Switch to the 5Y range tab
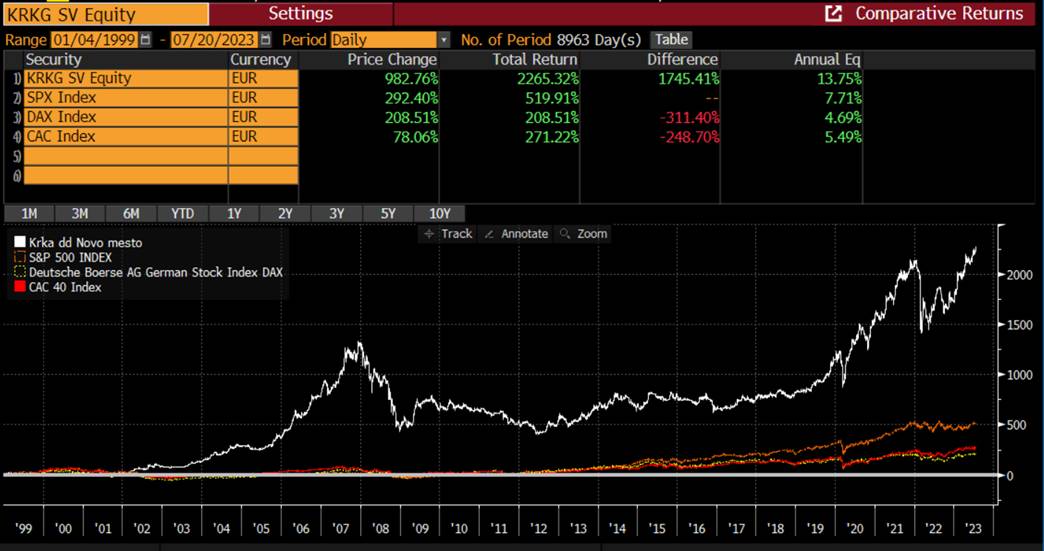Viewport: 1044px width, 551px height. (388, 213)
